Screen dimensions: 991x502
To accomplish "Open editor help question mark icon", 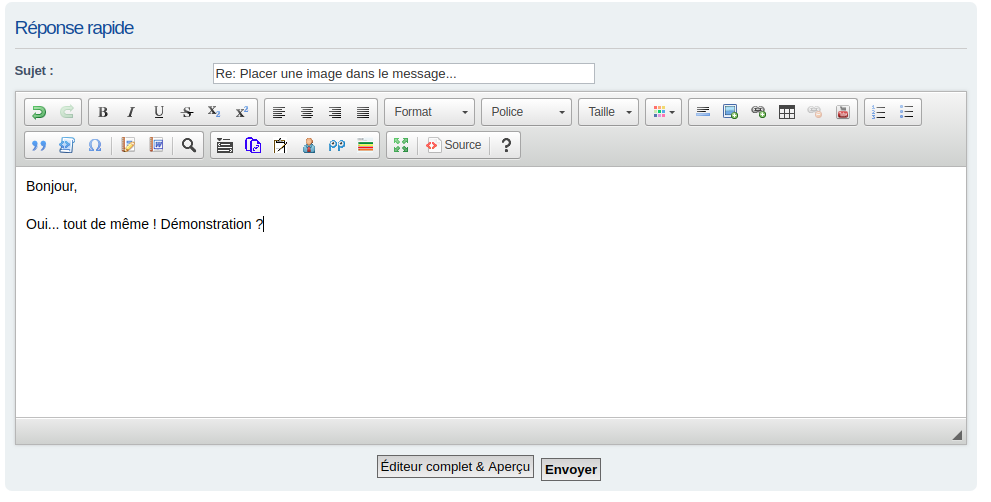I will (x=506, y=145).
